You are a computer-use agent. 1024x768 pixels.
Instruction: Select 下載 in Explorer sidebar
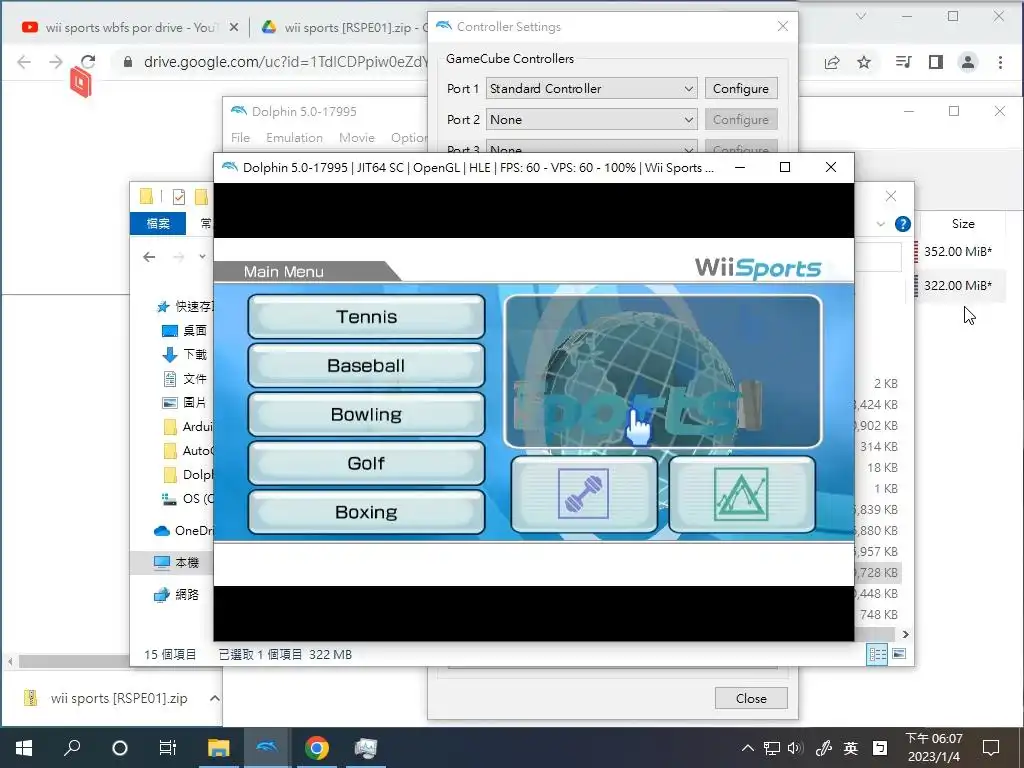184,355
